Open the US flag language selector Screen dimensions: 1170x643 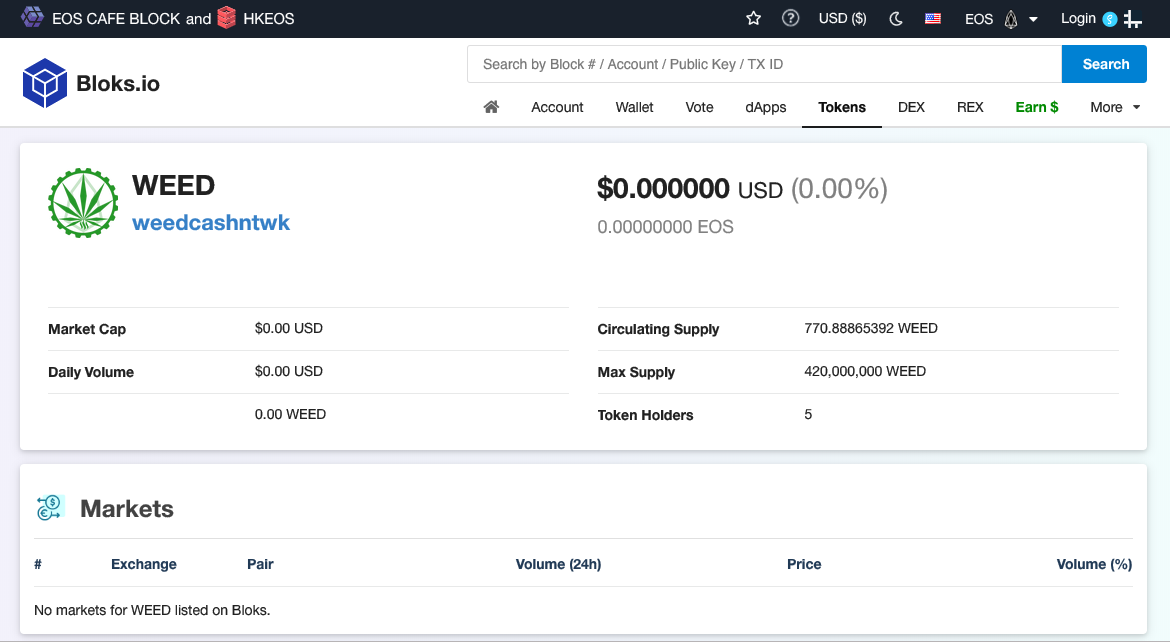(933, 19)
